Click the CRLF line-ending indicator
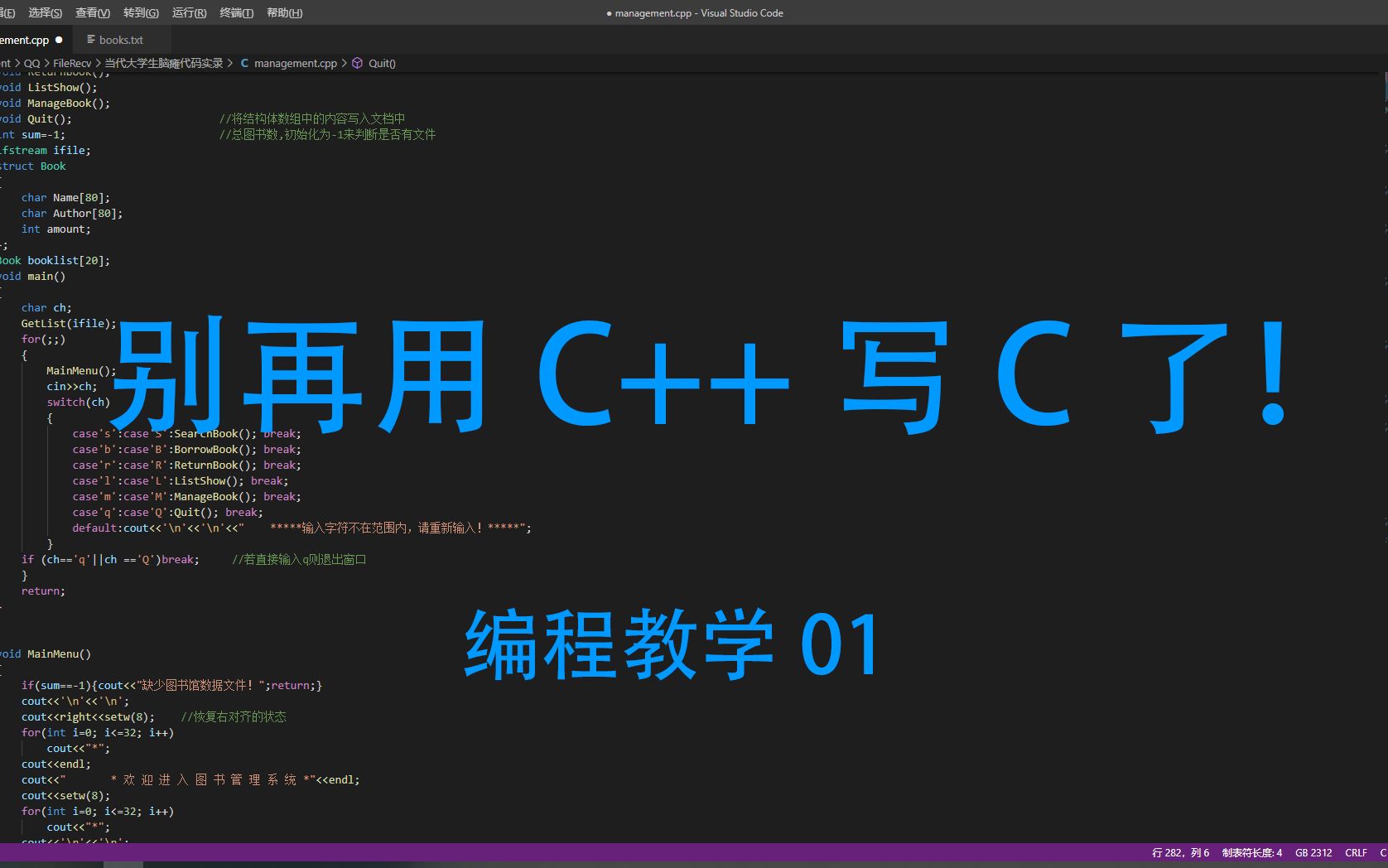 (x=1356, y=852)
